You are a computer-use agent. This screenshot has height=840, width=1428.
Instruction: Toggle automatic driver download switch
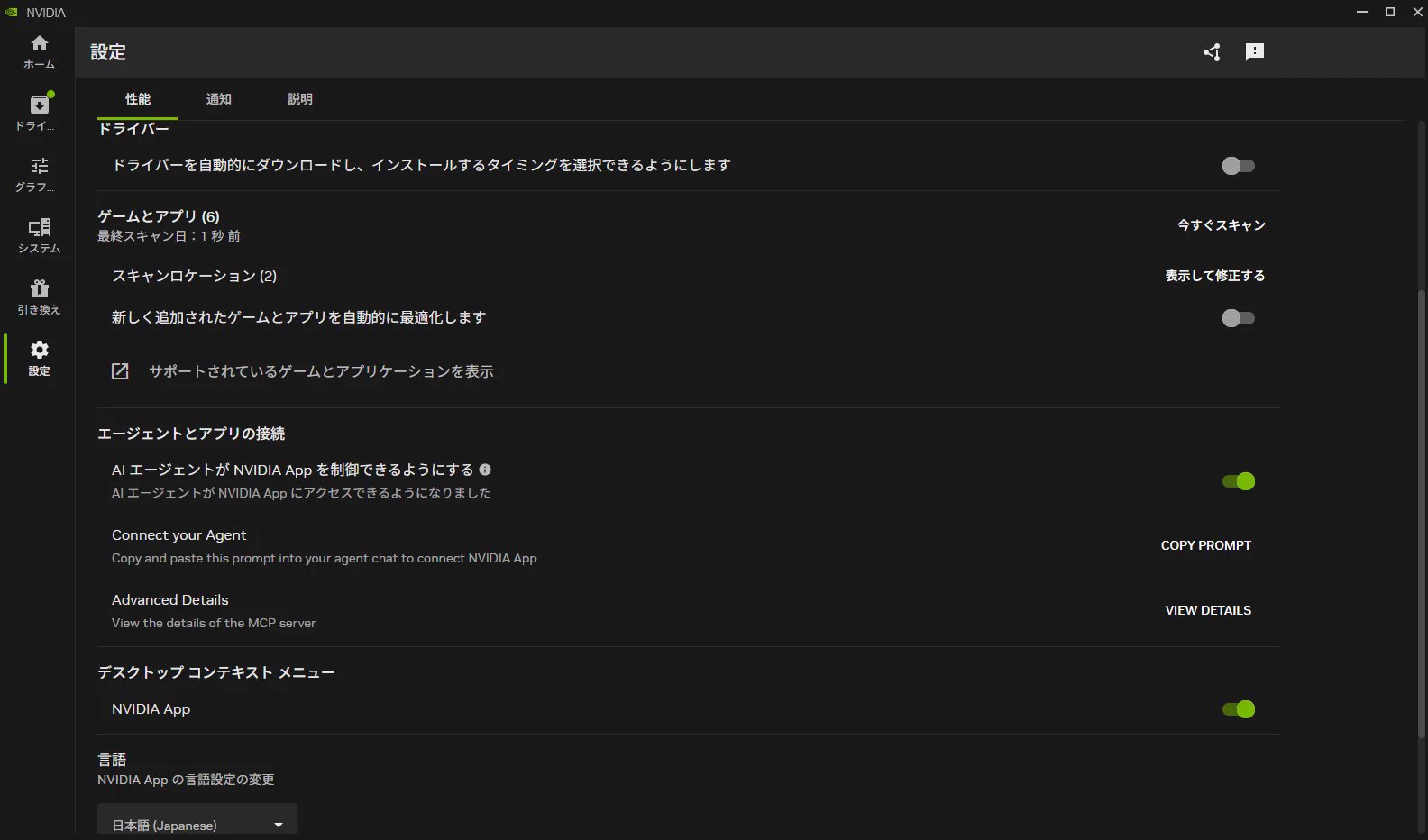1238,166
